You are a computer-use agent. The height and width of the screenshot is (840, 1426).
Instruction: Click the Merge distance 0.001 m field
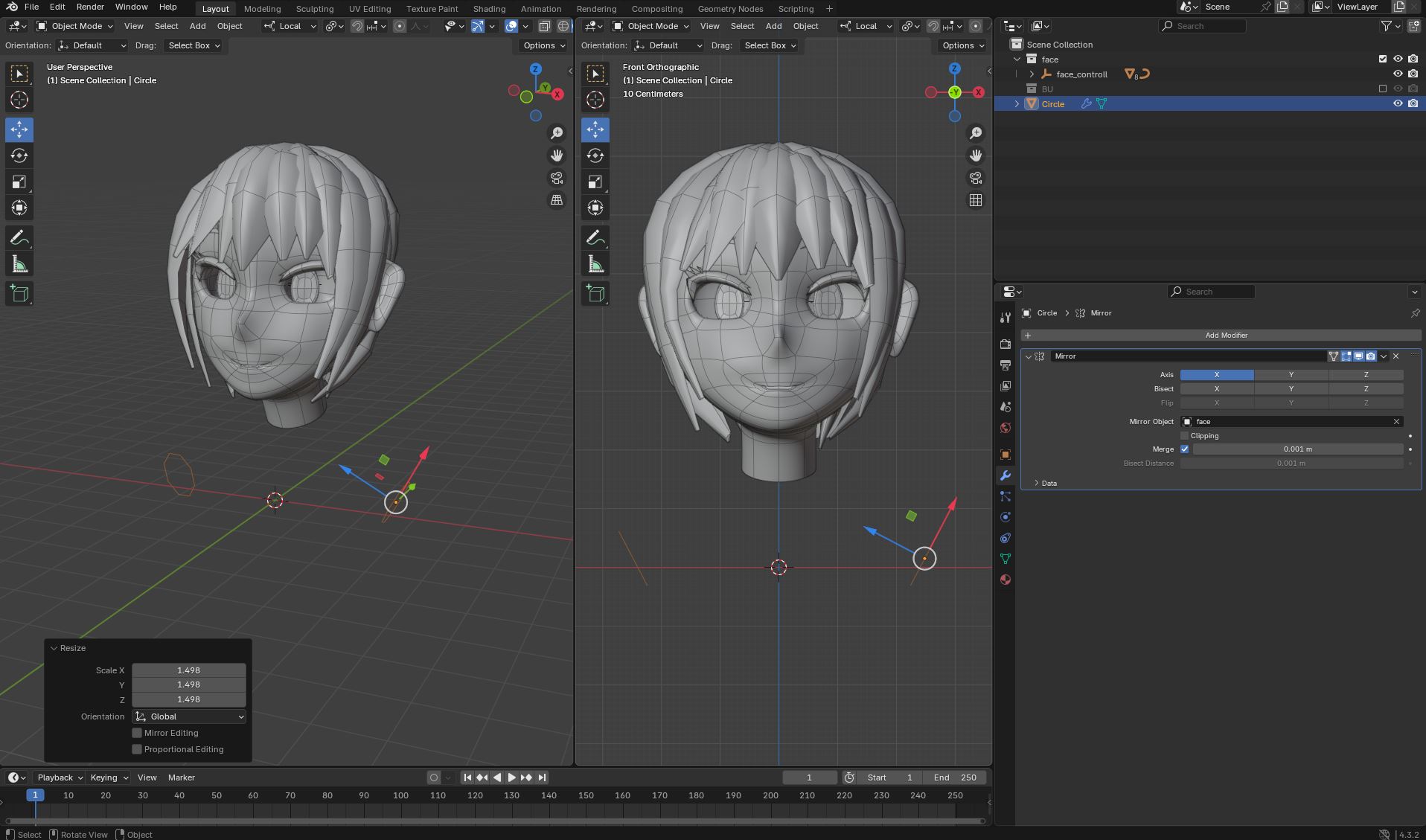1297,449
